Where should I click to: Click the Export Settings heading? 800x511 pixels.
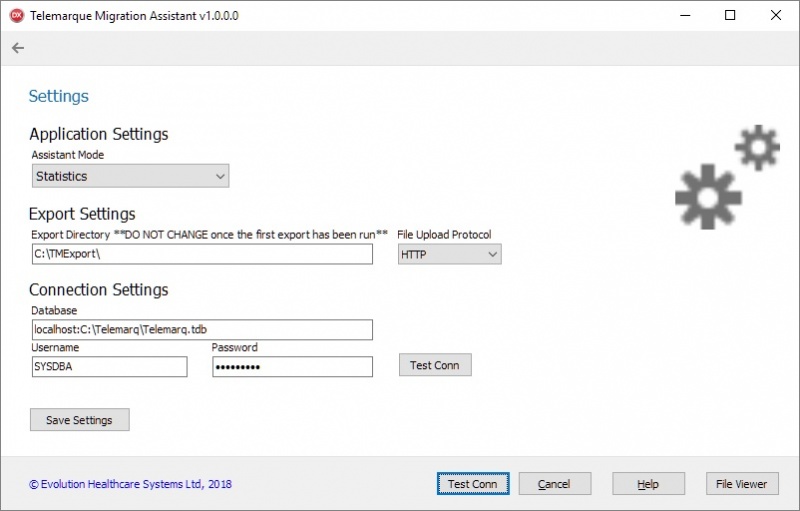82,214
